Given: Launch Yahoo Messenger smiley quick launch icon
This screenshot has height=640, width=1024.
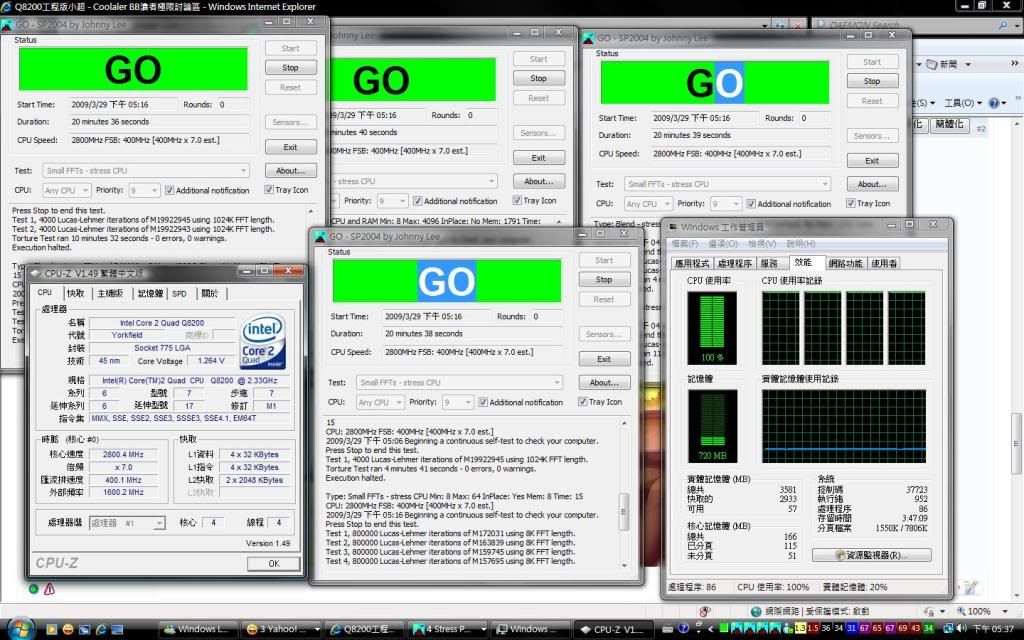Looking at the screenshot, I should coord(68,629).
